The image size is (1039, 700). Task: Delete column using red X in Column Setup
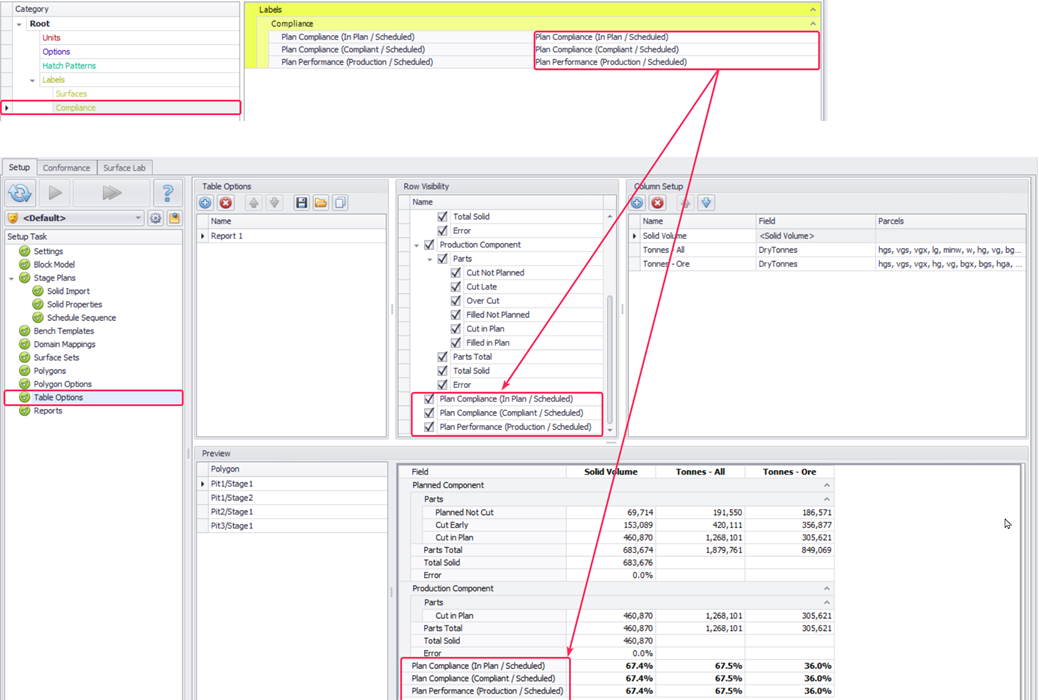pyautogui.click(x=657, y=203)
